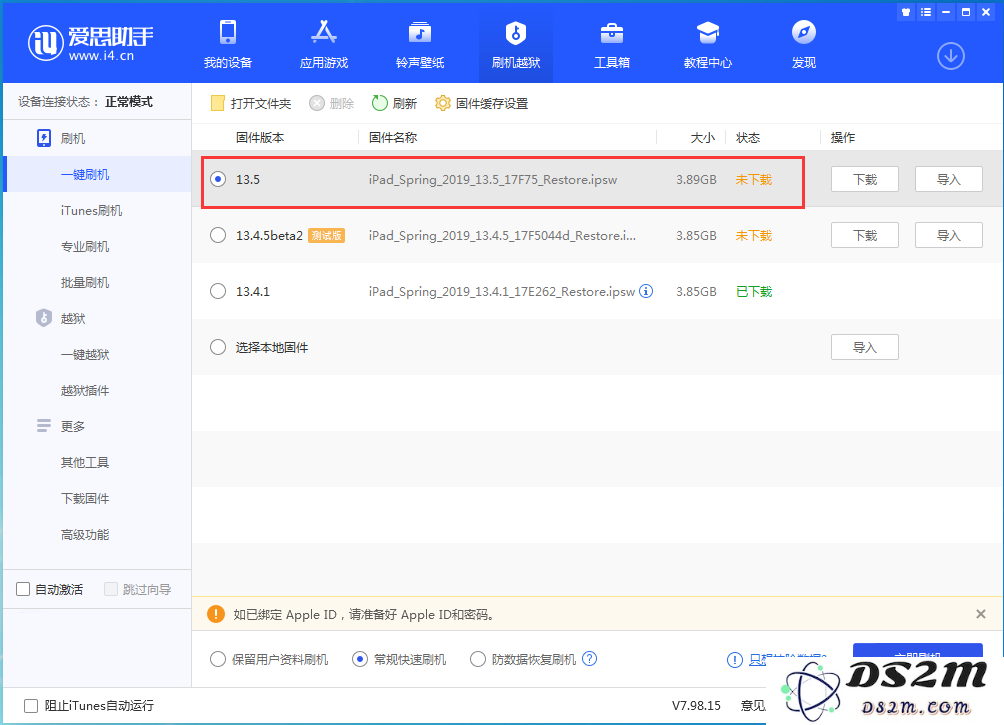Click the 更多 section icon in sidebar

point(44,426)
